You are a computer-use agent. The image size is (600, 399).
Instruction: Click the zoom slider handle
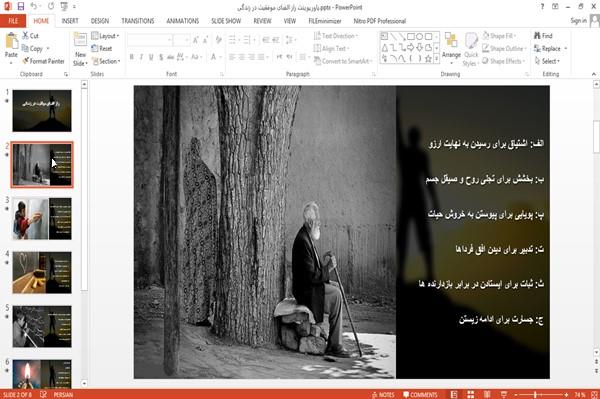535,395
